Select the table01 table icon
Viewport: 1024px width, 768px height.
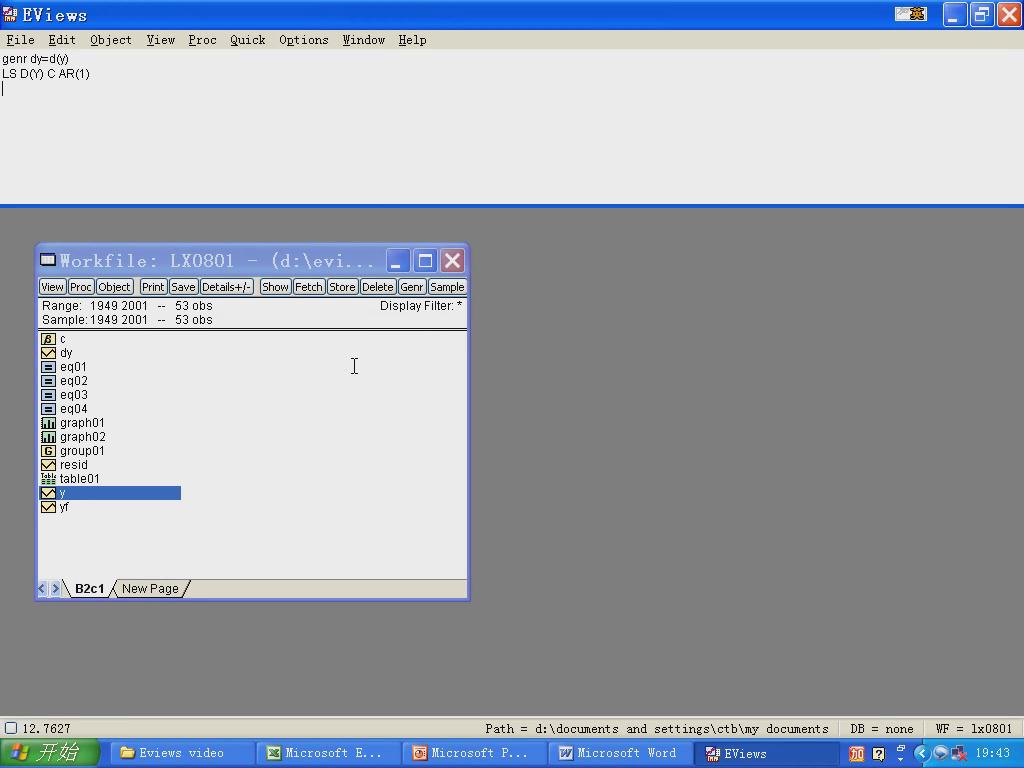48,479
